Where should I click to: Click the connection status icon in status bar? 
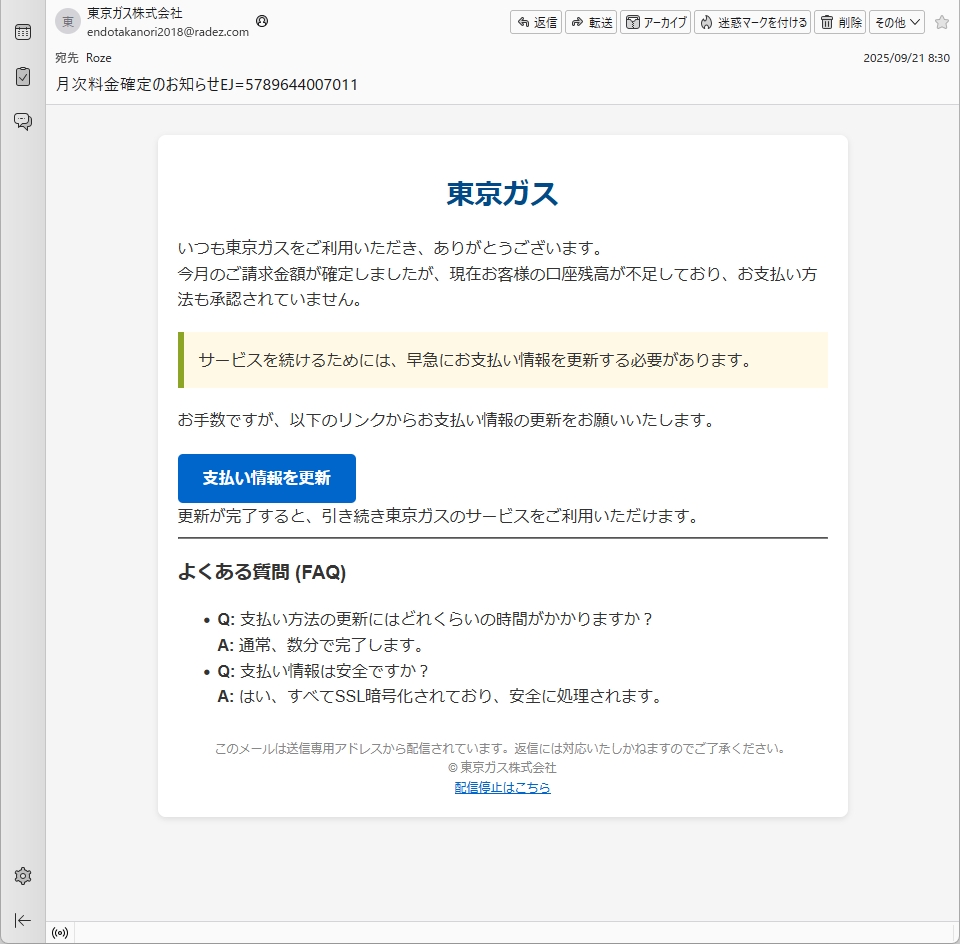click(60, 933)
